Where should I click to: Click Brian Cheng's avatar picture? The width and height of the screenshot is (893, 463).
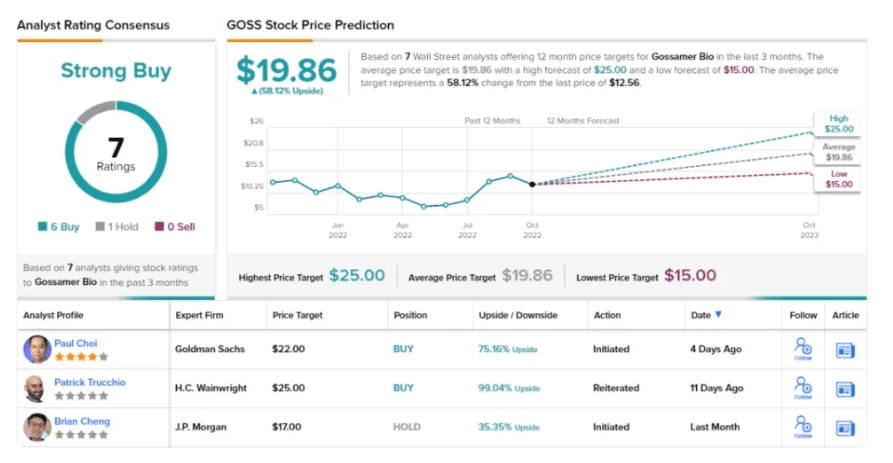pos(37,426)
